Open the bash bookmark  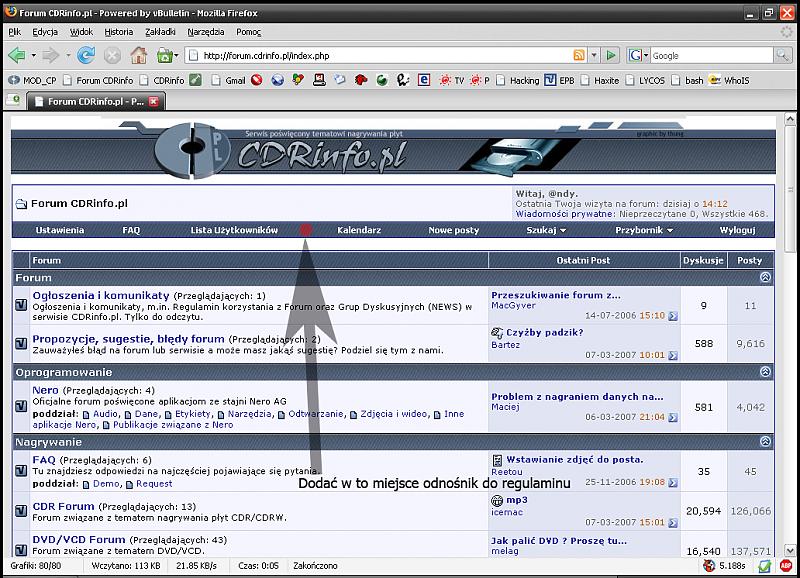687,81
